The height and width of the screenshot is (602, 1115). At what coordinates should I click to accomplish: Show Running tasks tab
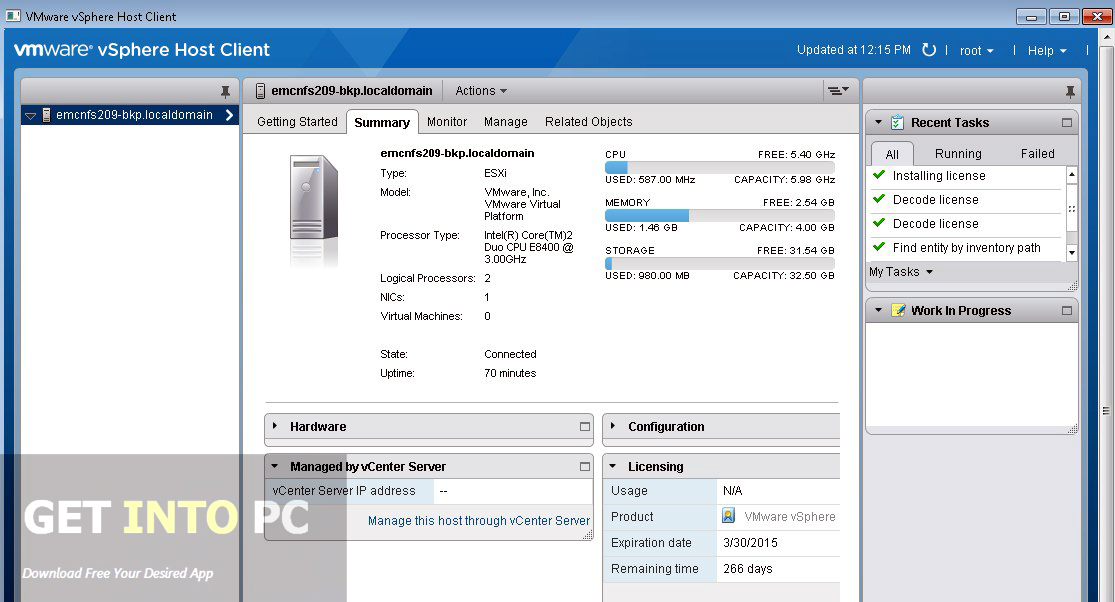(x=958, y=154)
